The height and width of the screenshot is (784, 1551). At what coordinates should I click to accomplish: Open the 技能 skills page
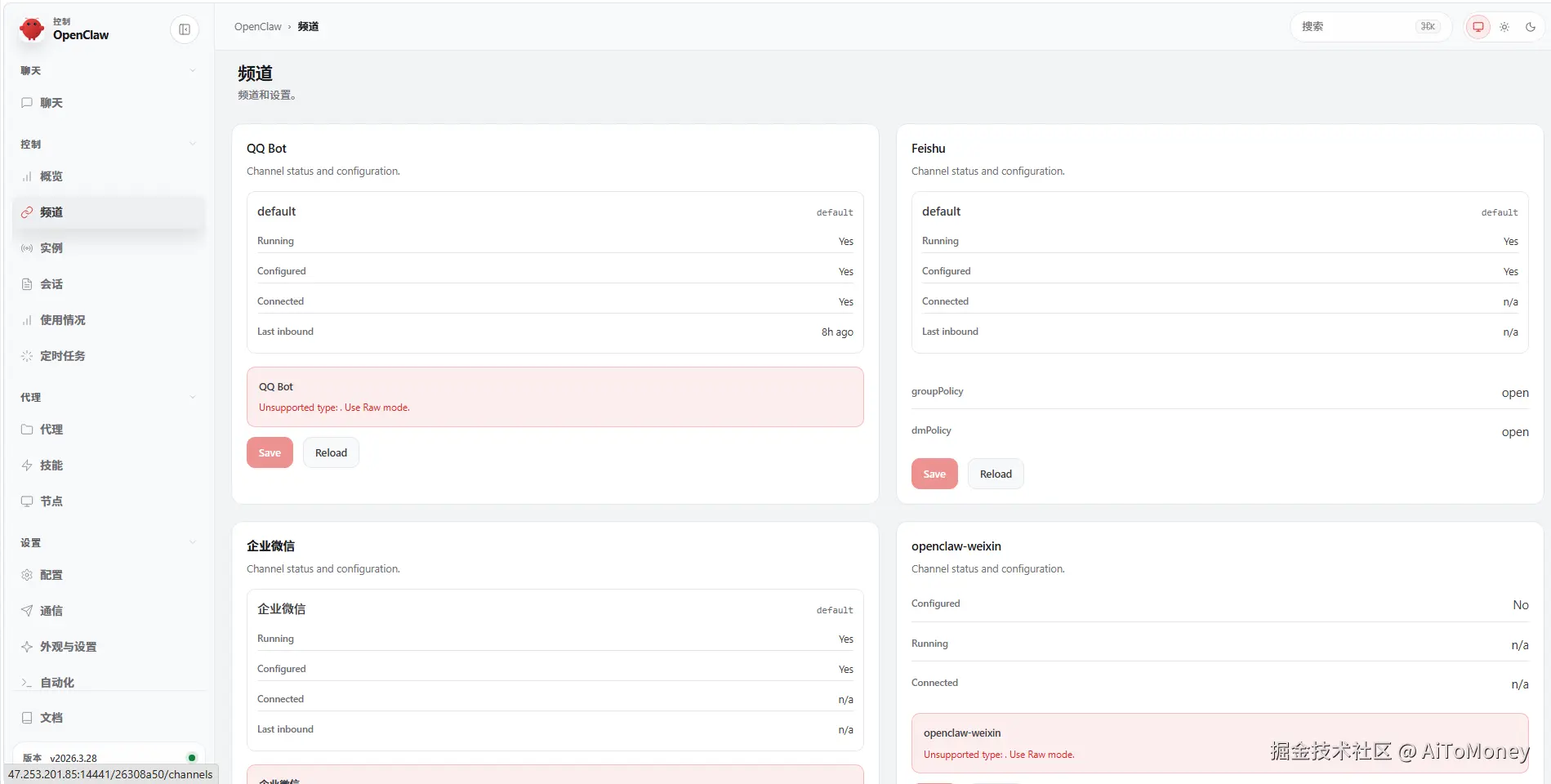tap(109, 465)
